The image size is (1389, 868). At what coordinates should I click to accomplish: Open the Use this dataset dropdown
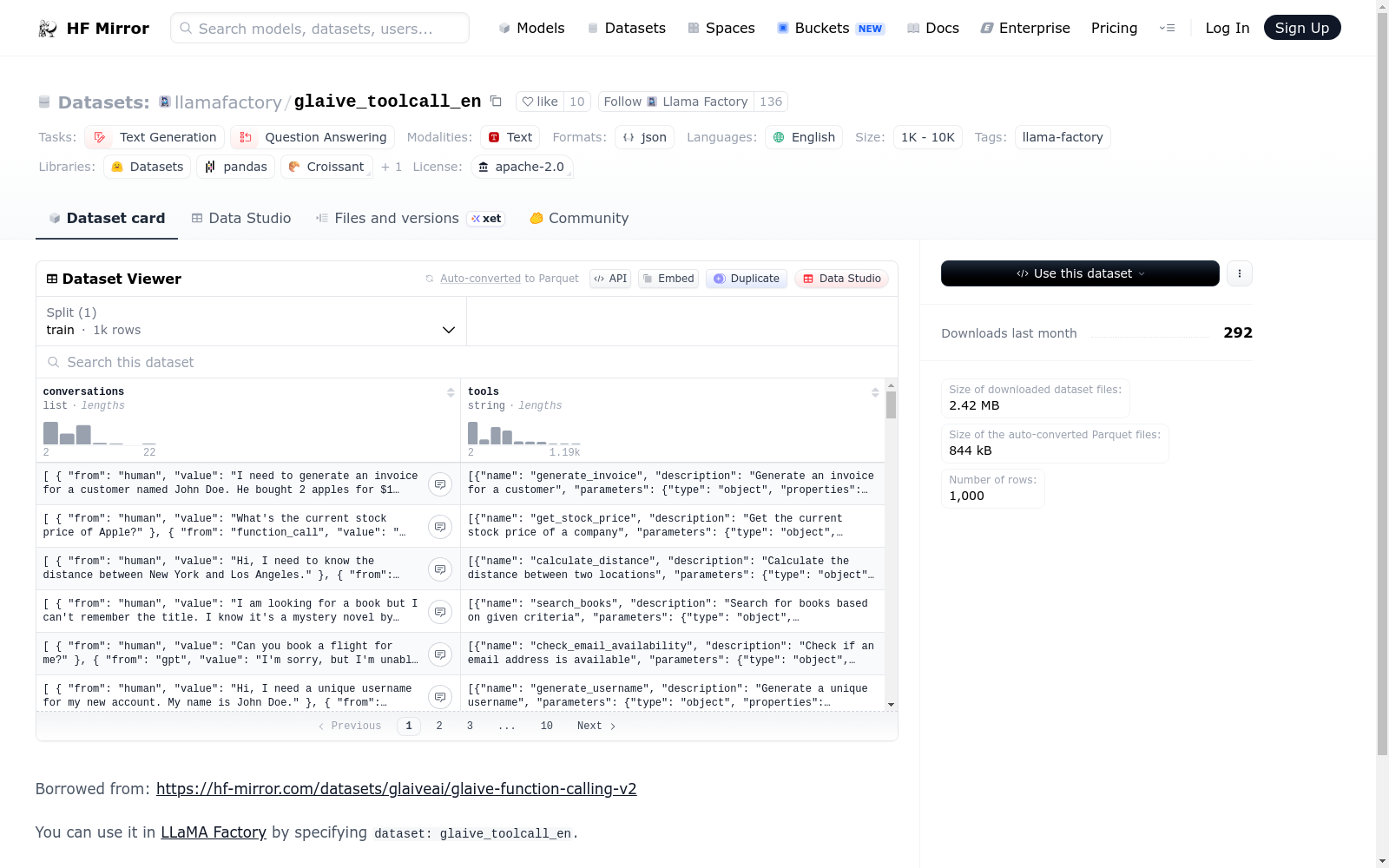(1080, 273)
